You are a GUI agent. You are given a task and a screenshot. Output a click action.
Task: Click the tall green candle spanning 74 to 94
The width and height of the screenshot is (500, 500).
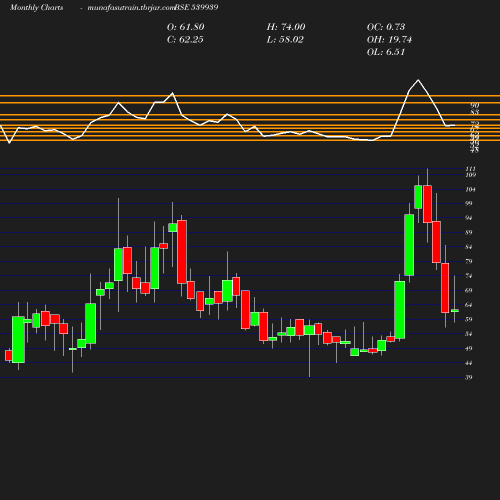409,245
